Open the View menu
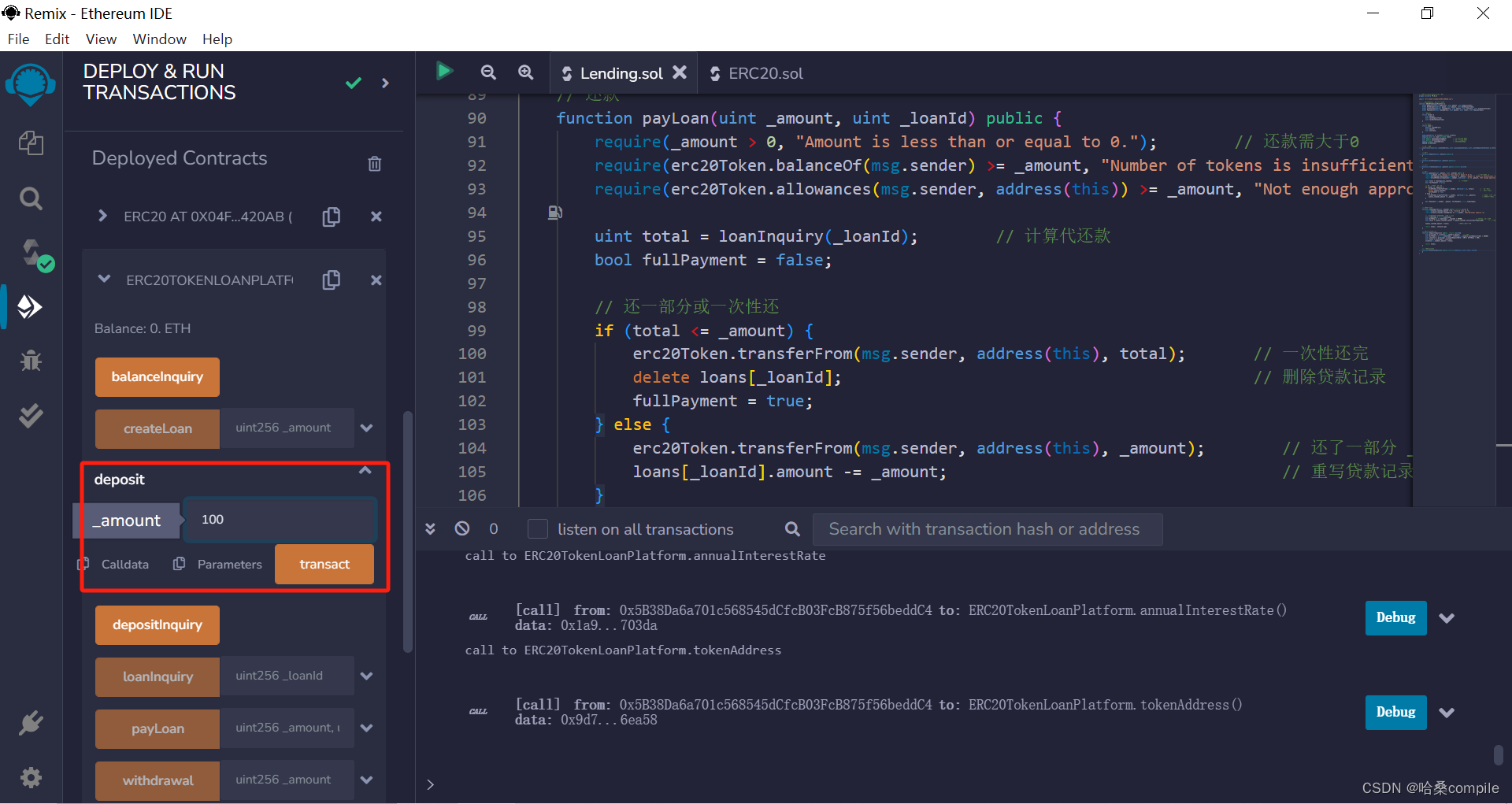1512x804 pixels. (x=101, y=39)
